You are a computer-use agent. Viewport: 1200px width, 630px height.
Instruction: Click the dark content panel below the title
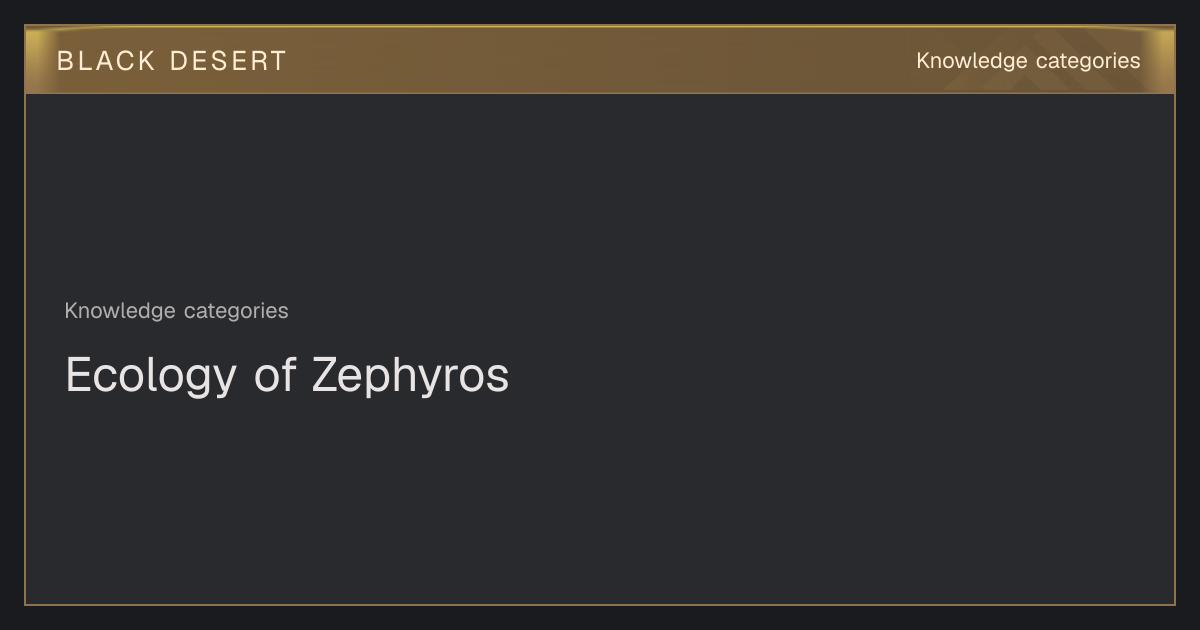[600, 500]
